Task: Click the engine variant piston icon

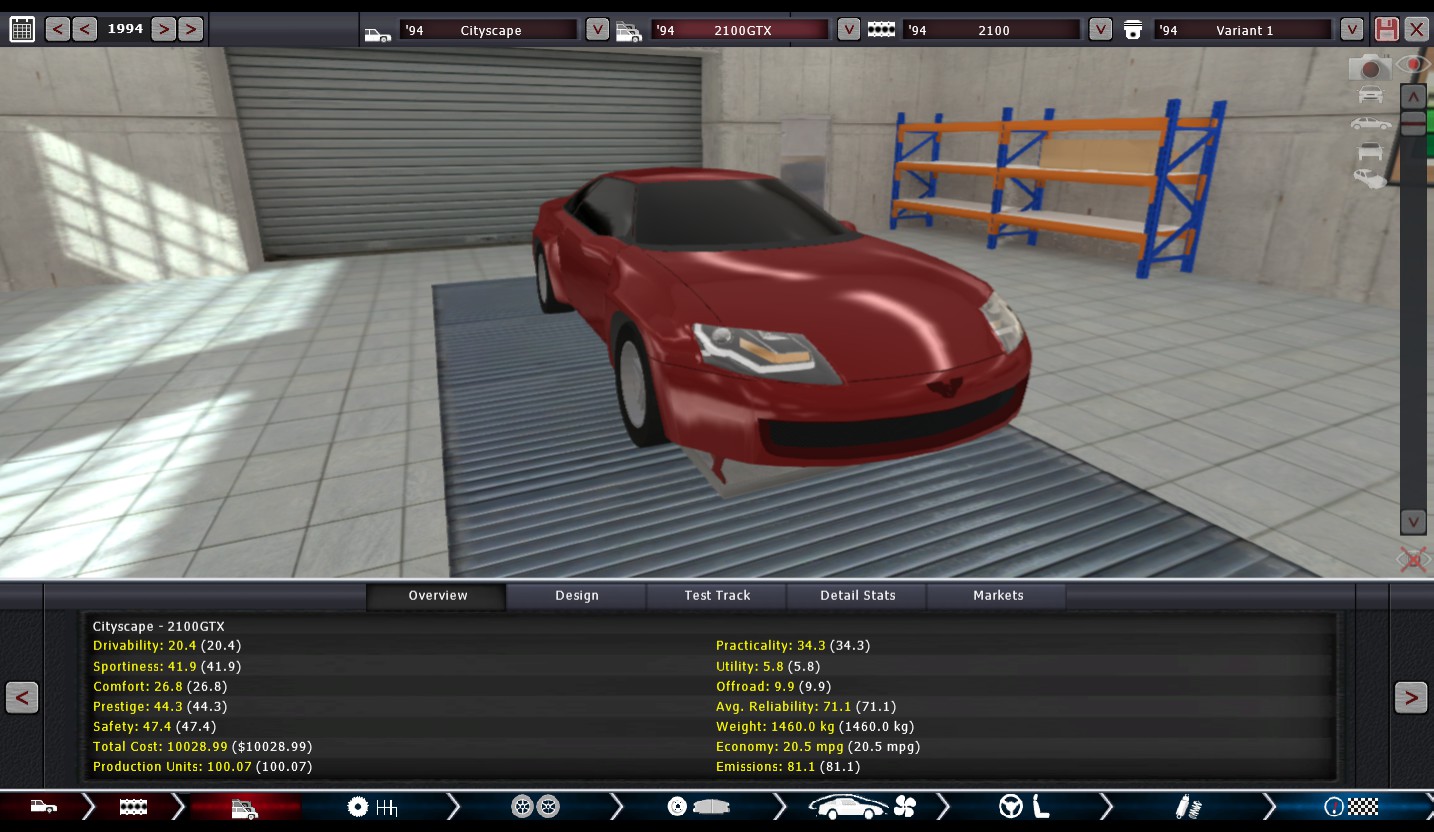Action: (x=1133, y=30)
